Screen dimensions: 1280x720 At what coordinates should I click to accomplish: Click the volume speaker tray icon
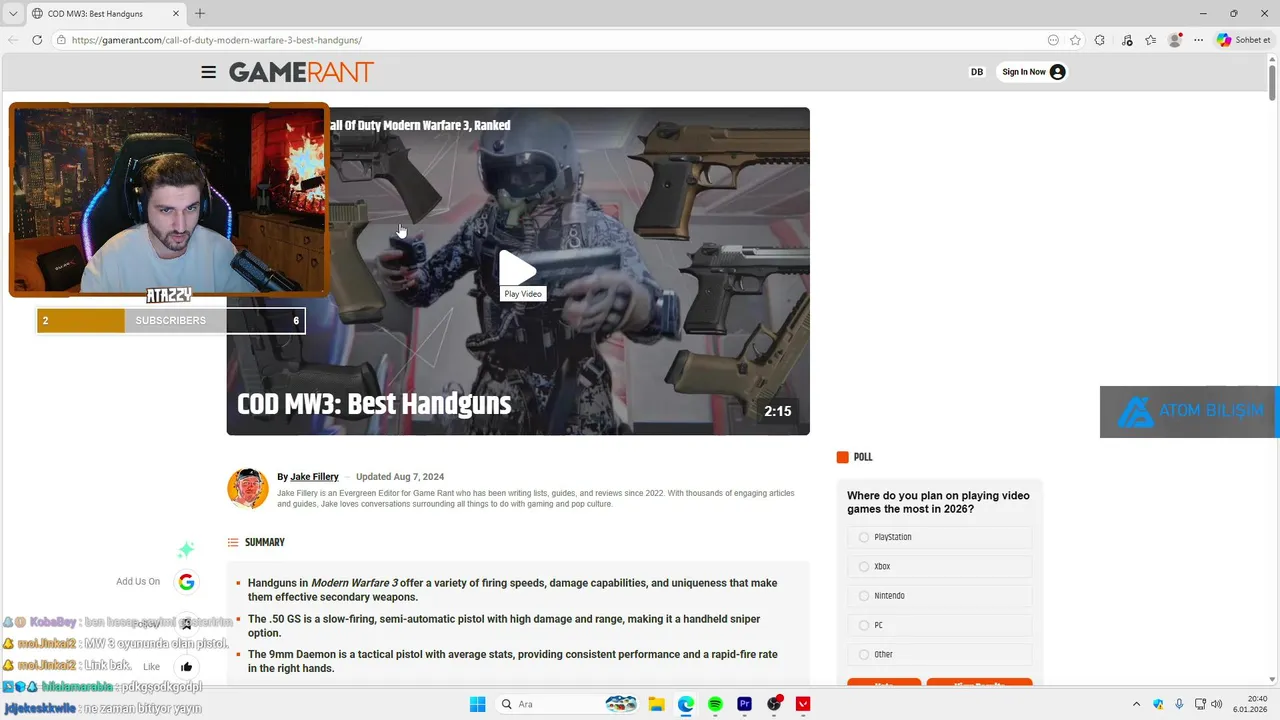(1217, 704)
